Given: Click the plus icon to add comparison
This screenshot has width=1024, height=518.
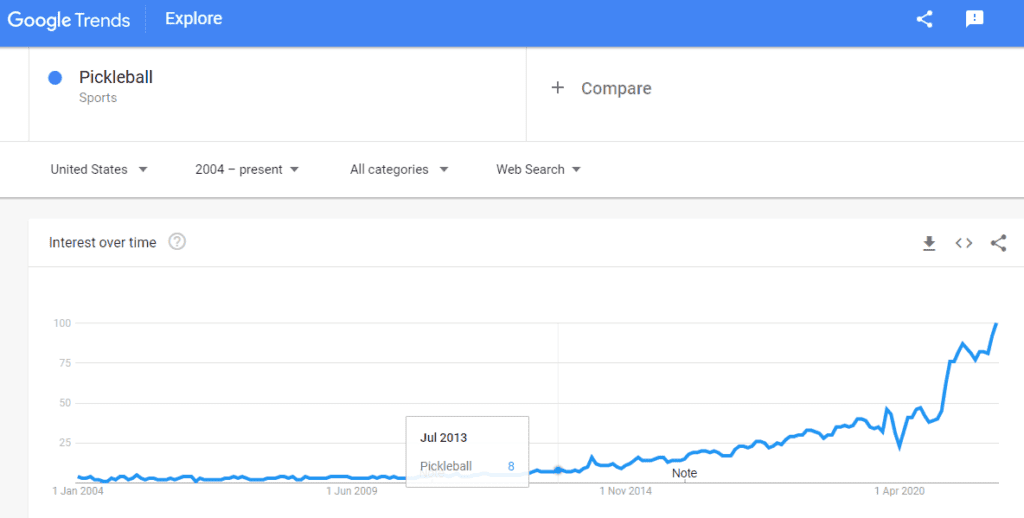Looking at the screenshot, I should tap(558, 88).
